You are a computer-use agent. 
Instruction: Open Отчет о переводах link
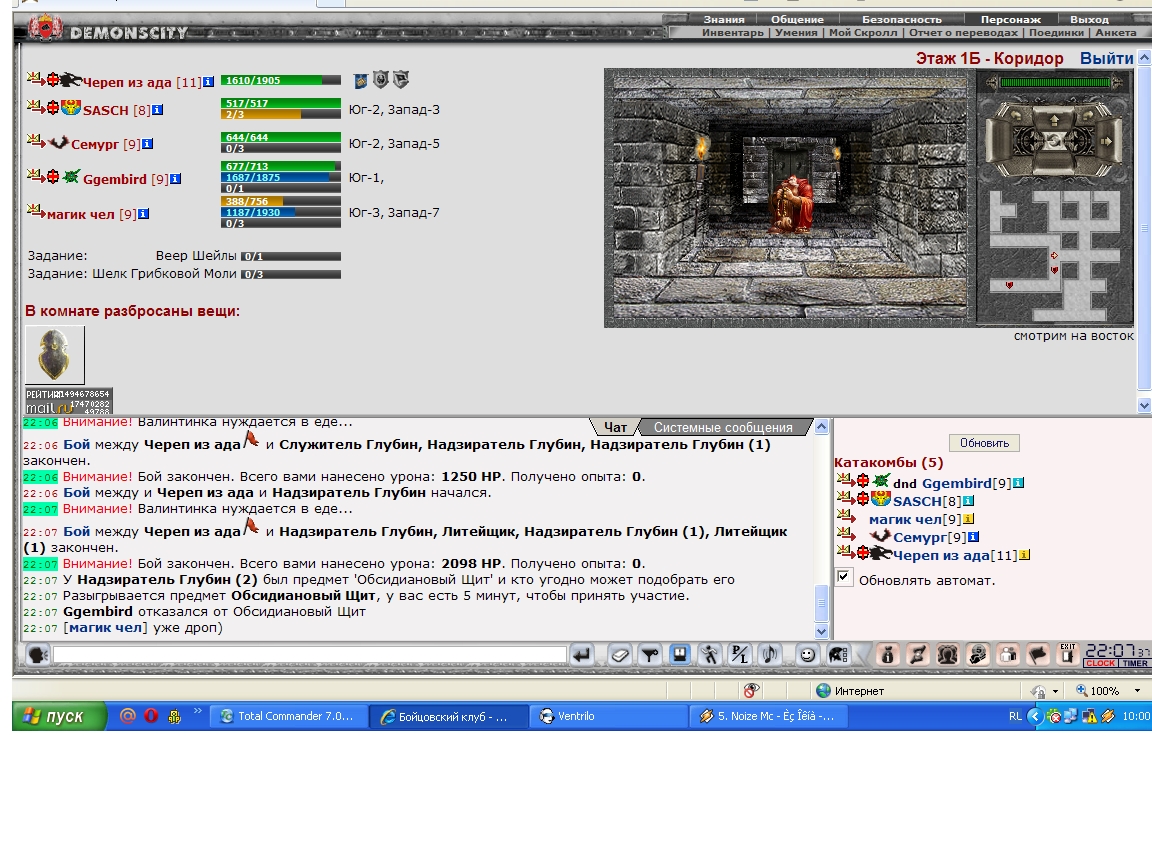click(x=963, y=32)
